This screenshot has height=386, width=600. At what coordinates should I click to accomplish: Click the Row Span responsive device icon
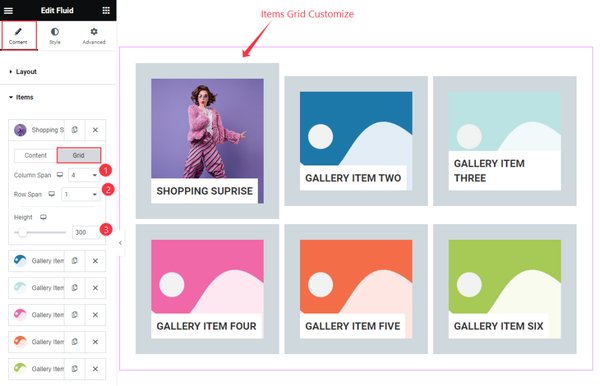click(52, 194)
